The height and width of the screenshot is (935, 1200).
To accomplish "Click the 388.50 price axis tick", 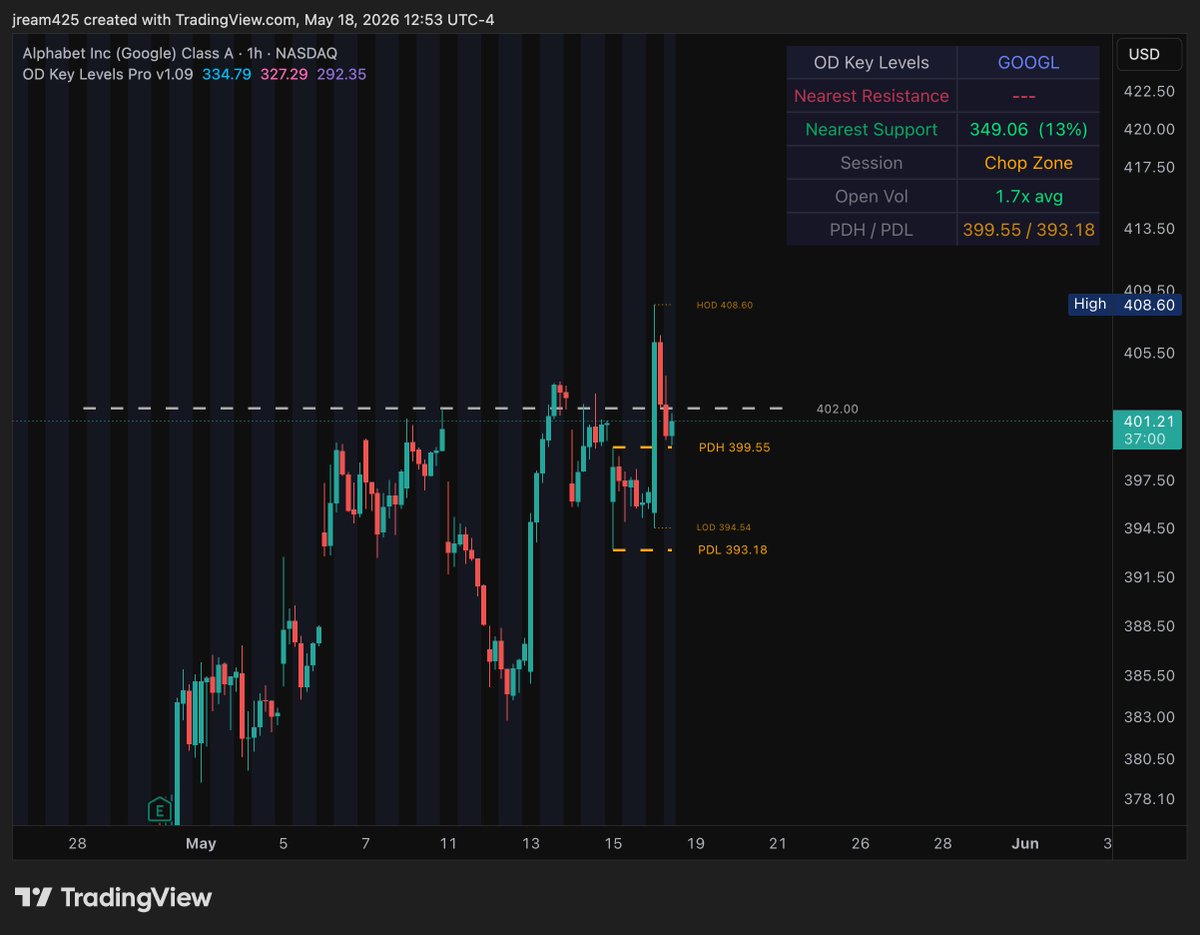I will [1150, 626].
